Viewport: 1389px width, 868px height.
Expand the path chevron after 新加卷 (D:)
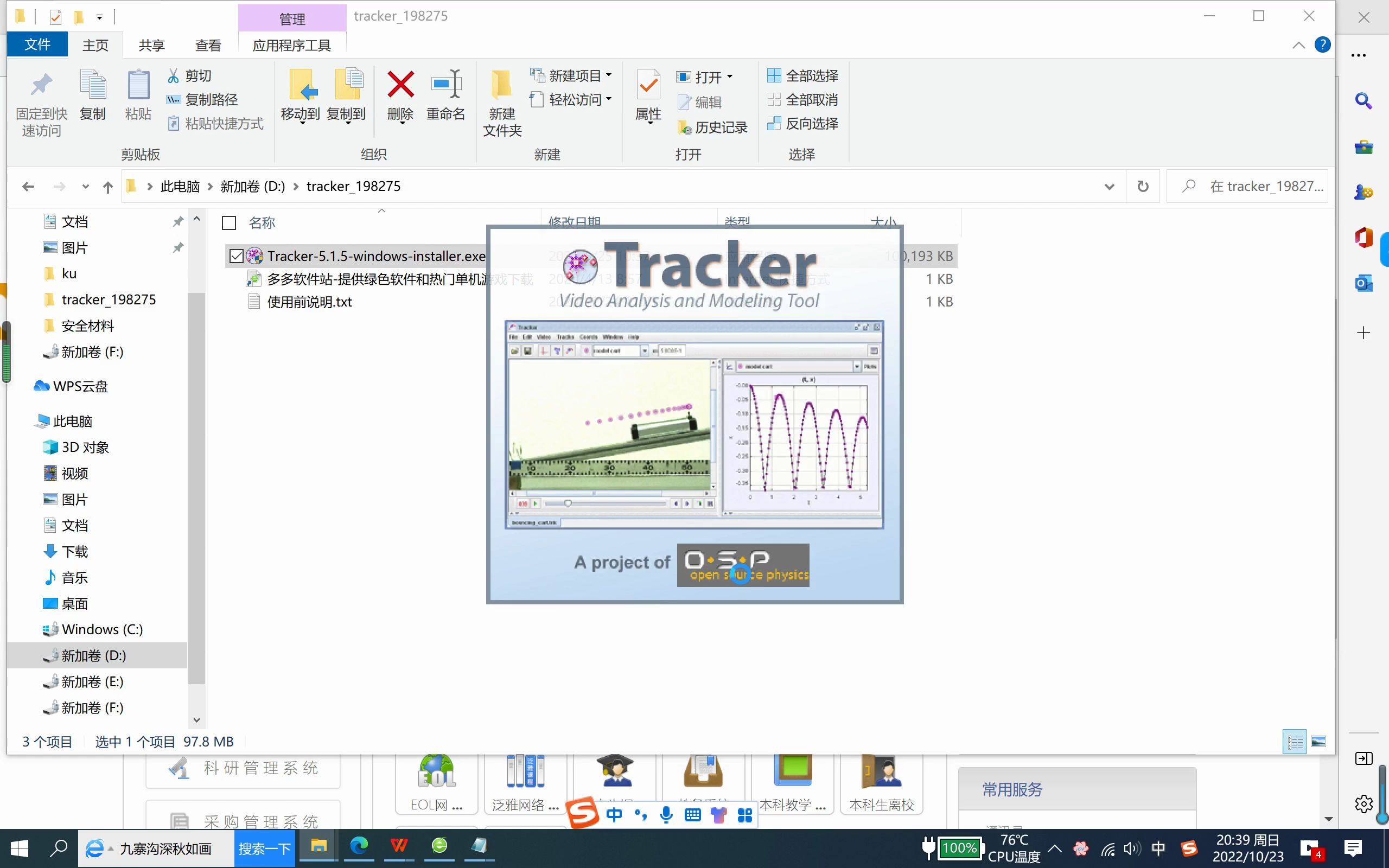(296, 187)
